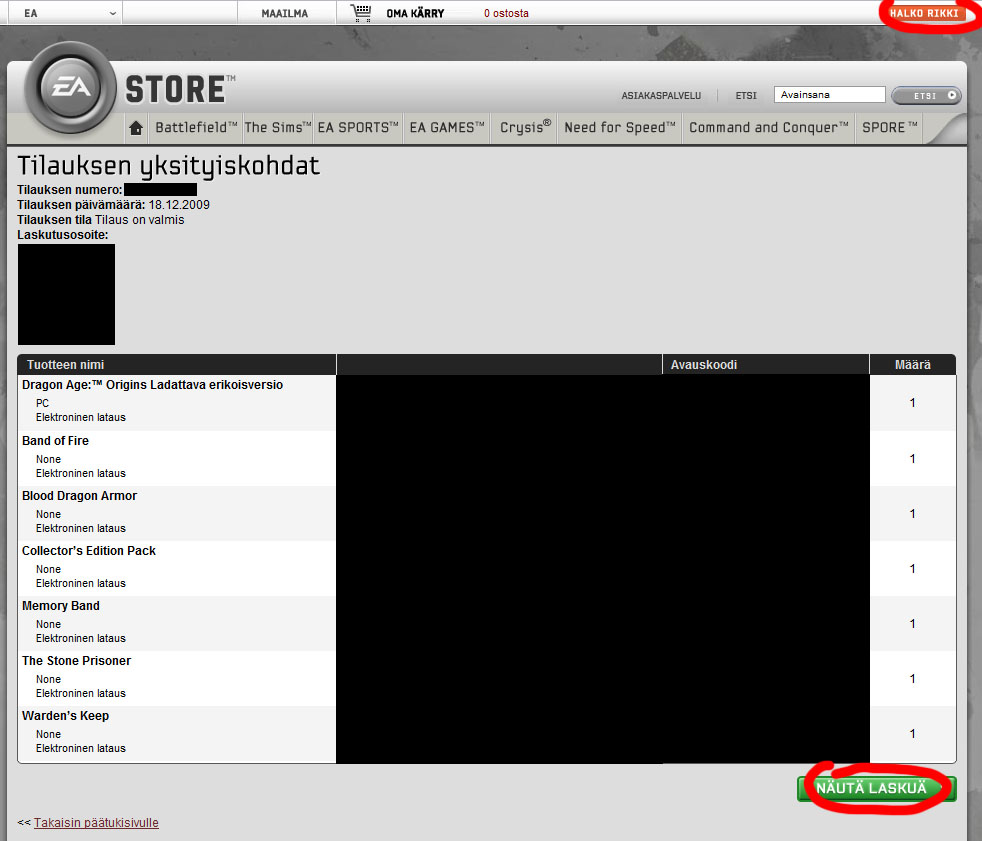Click the HALKO RIKKI account button

coord(924,13)
